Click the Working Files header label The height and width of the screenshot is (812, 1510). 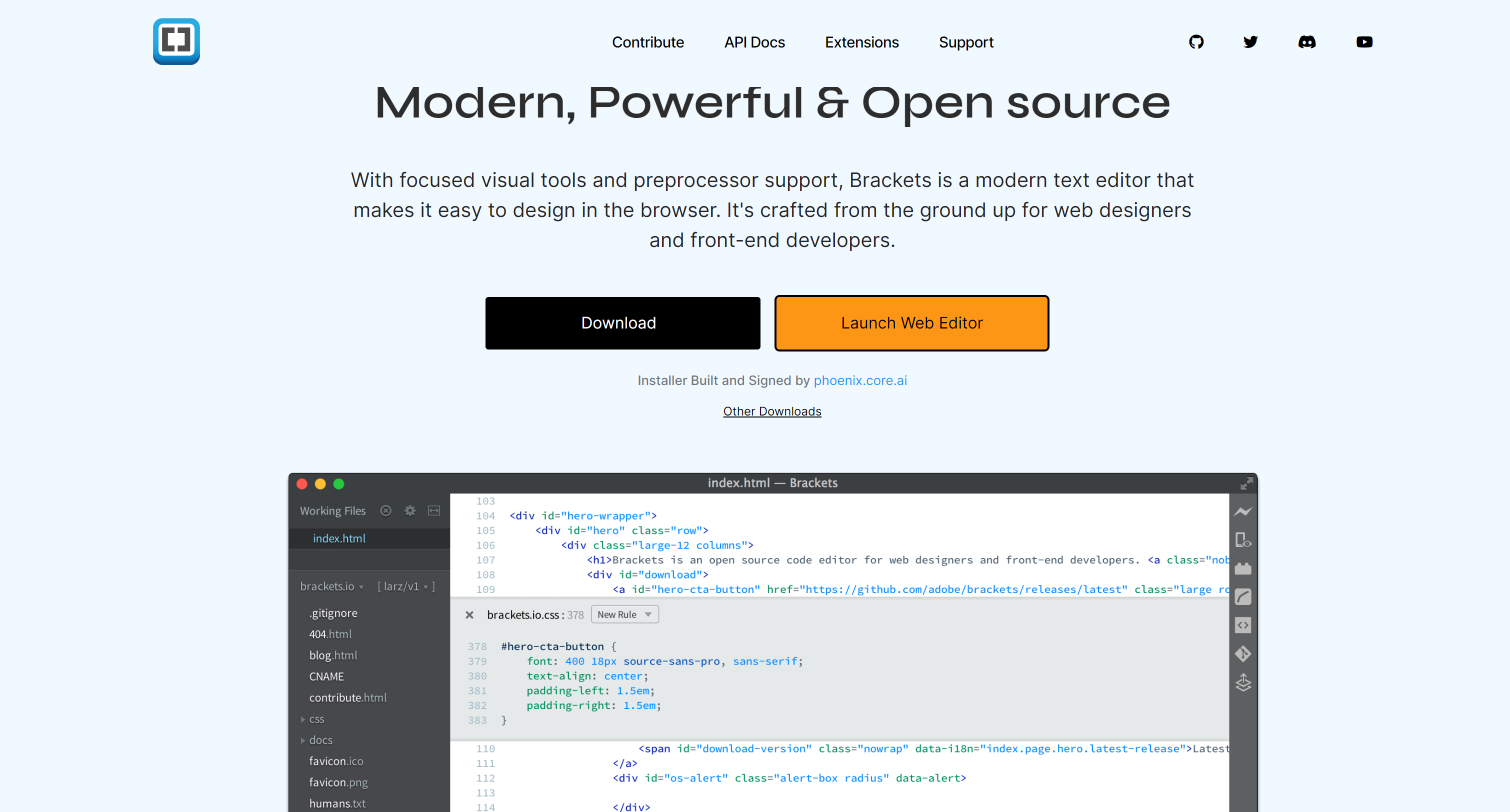[x=332, y=510]
